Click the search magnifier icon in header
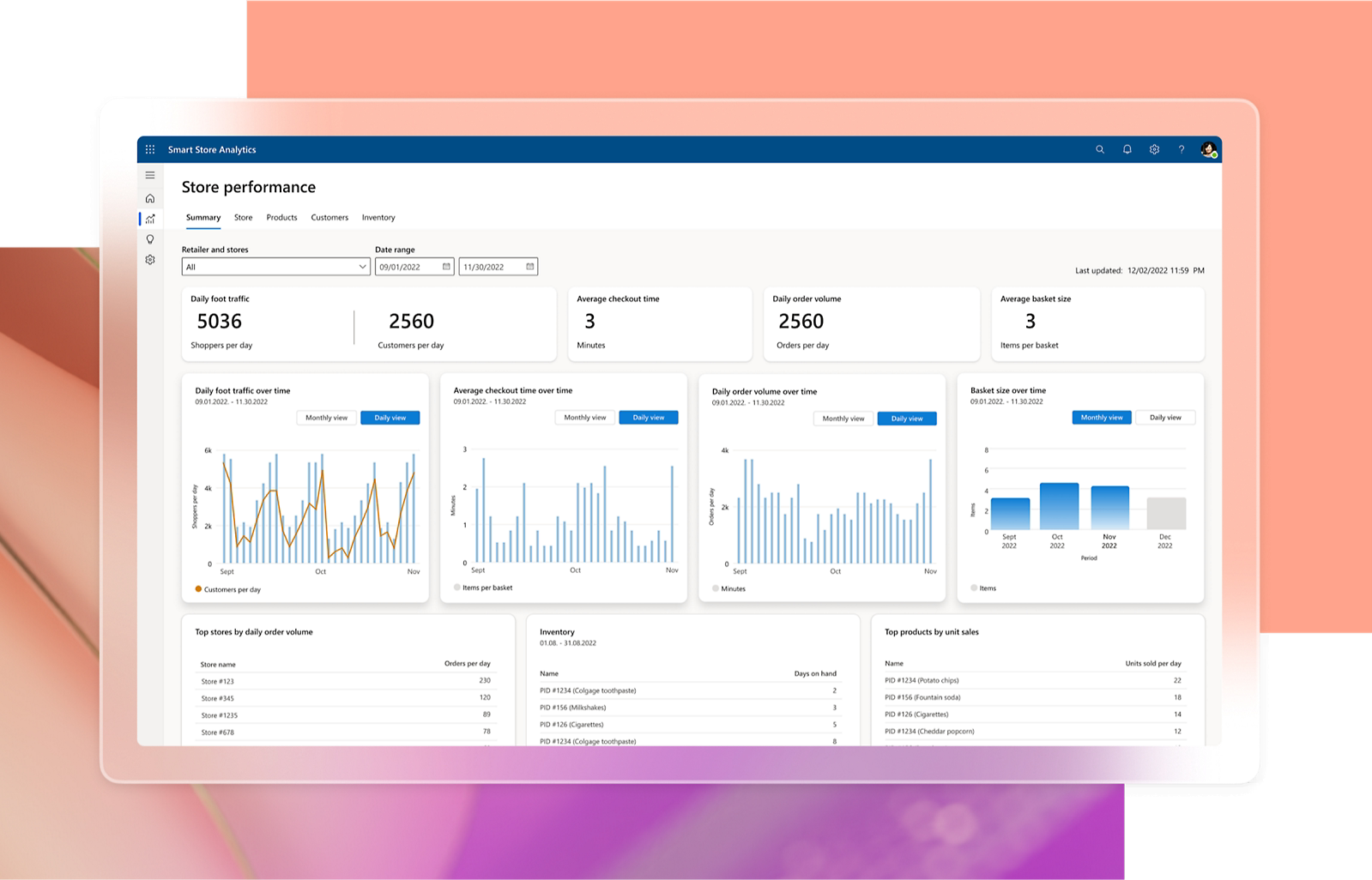Viewport: 1372px width, 880px height. 1100,149
